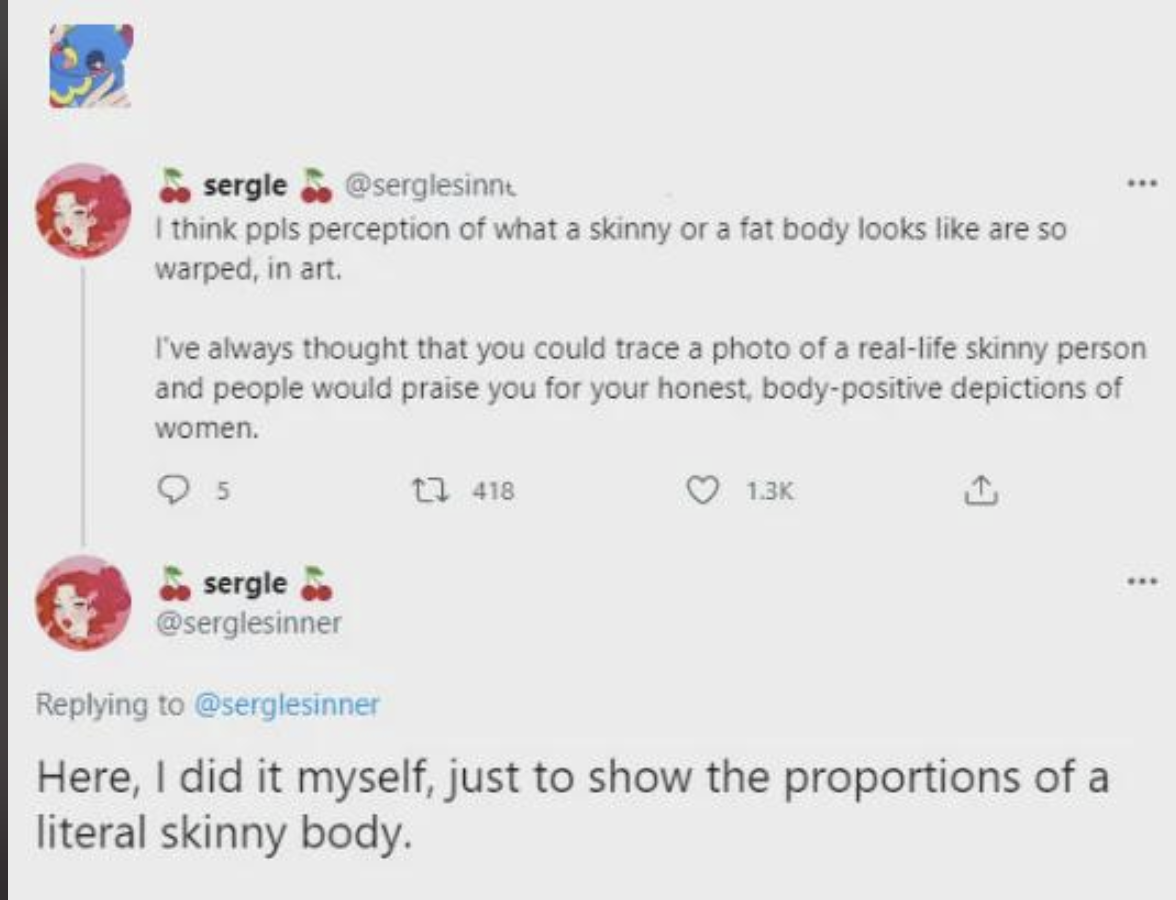The height and width of the screenshot is (900, 1176).
Task: Click the @serglesinne handle in first tweet
Action: 429,185
